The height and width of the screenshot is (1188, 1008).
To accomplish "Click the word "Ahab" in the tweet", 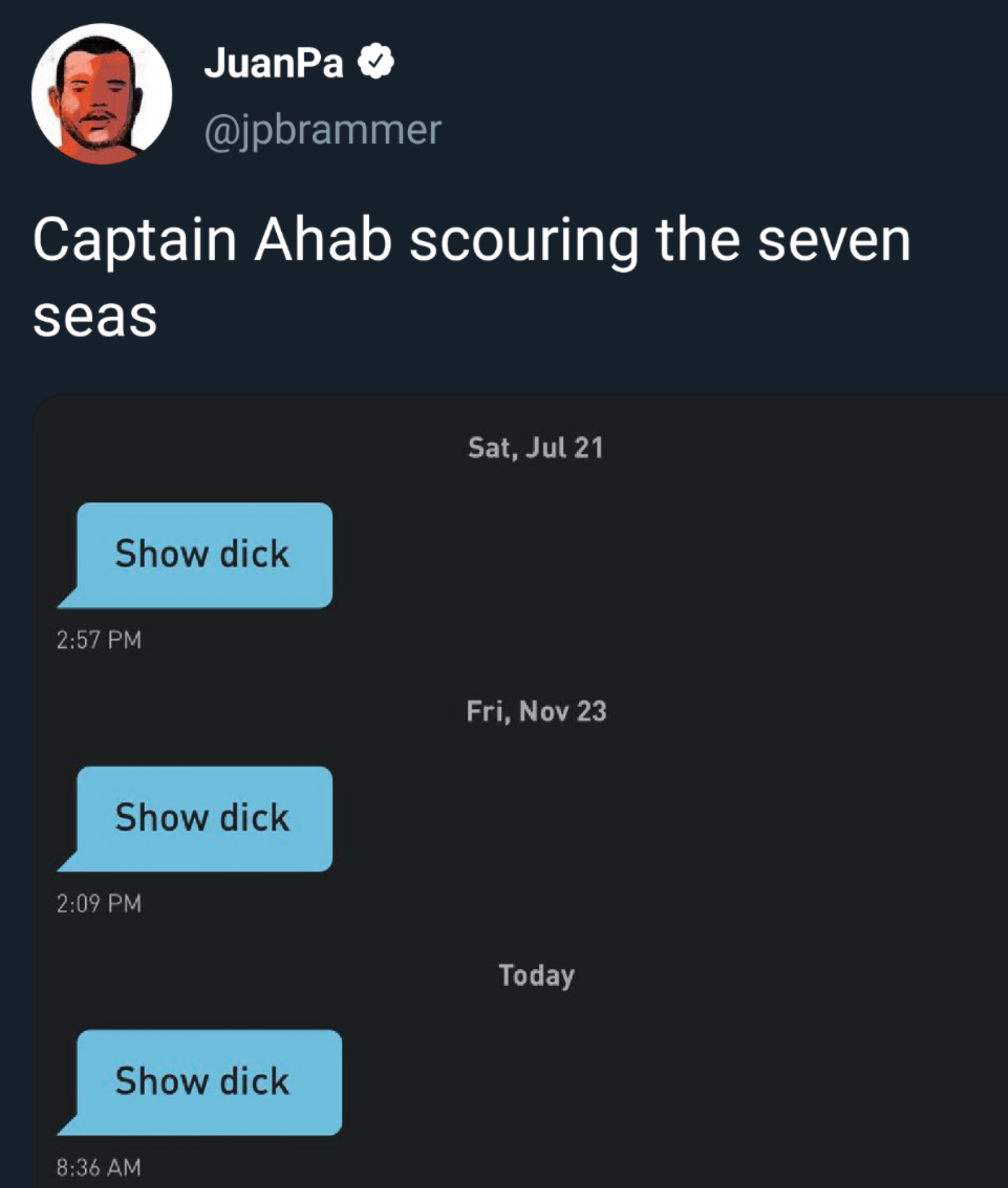I will point(323,240).
